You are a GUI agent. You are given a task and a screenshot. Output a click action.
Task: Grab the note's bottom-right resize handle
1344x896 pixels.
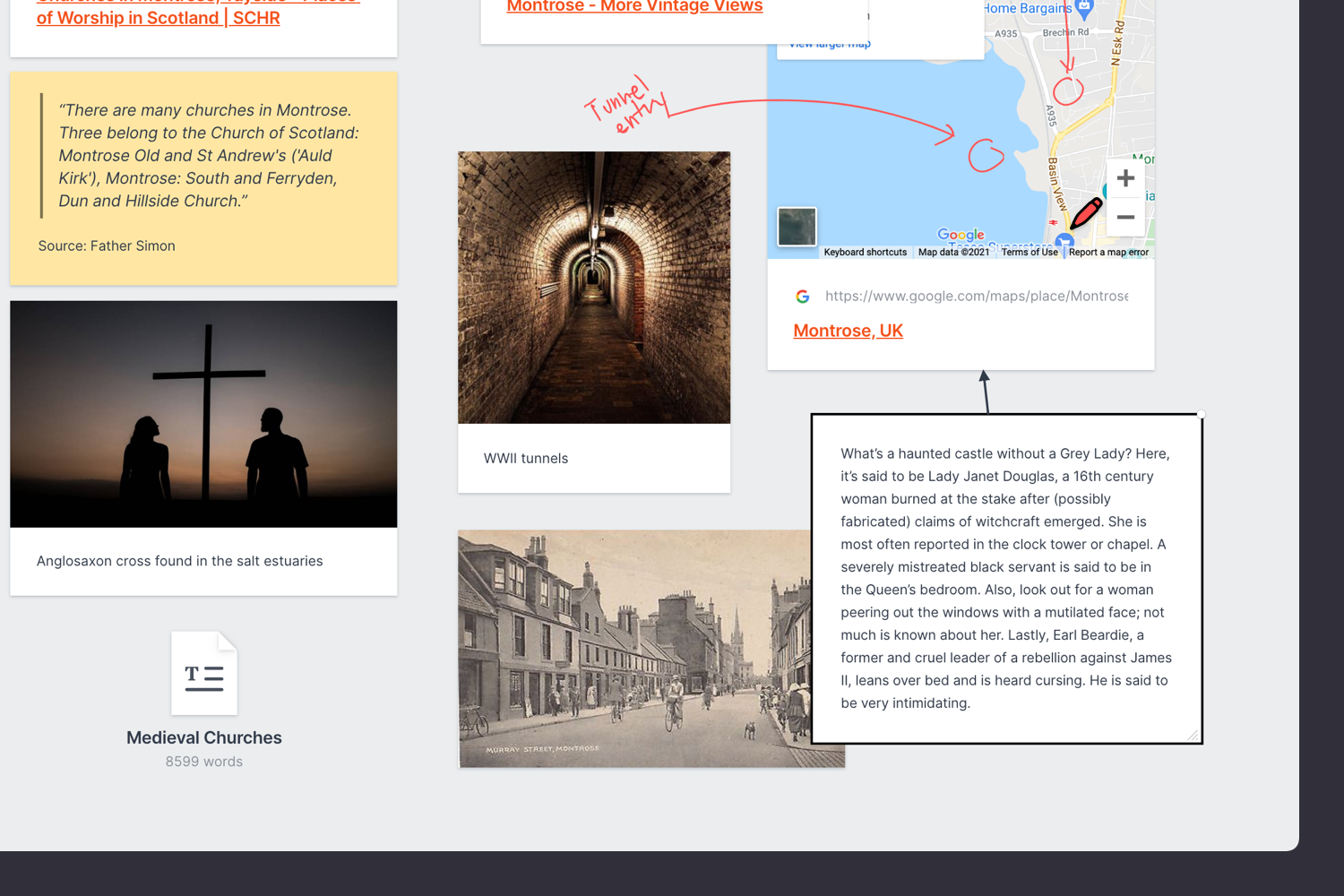pos(1193,735)
